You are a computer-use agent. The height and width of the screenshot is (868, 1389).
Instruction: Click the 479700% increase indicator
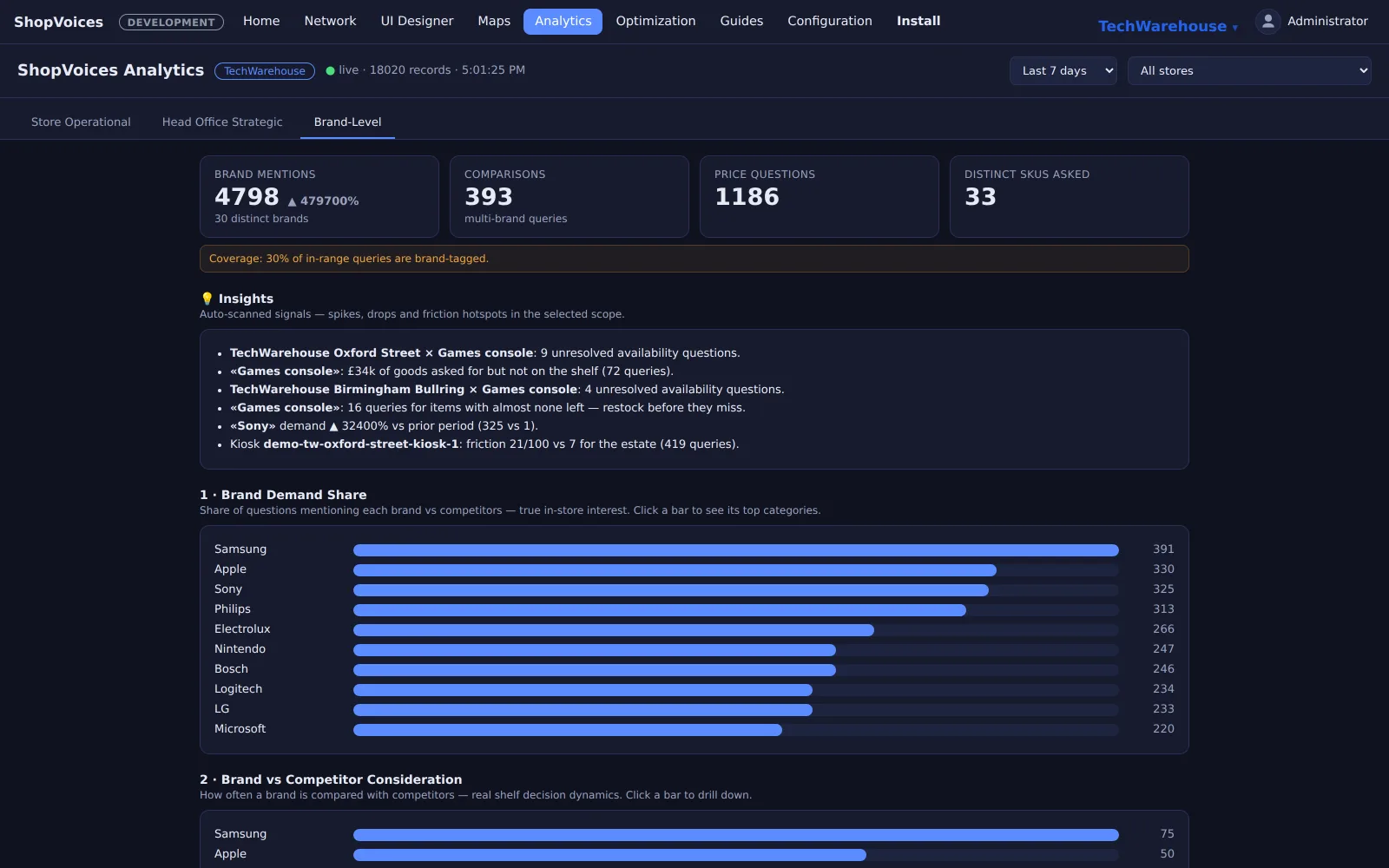[x=323, y=201]
